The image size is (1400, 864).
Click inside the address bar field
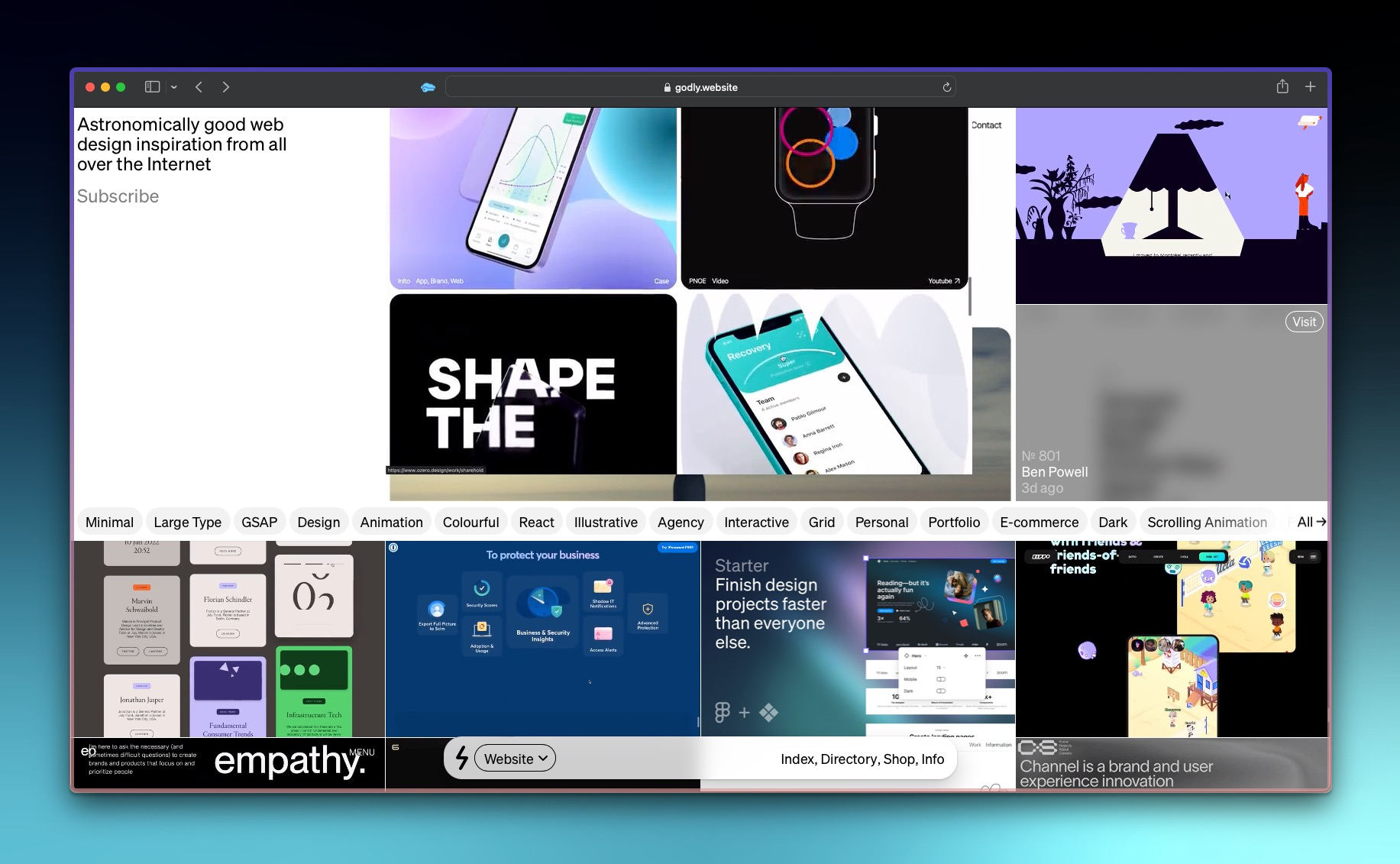[764, 86]
